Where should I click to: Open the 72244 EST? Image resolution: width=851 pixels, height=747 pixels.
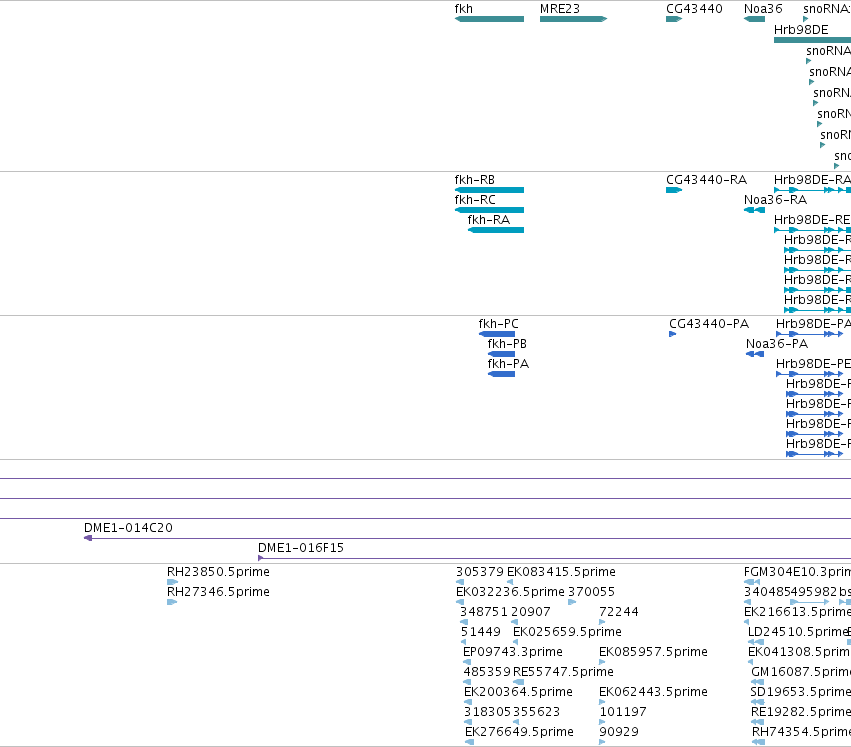[602, 622]
